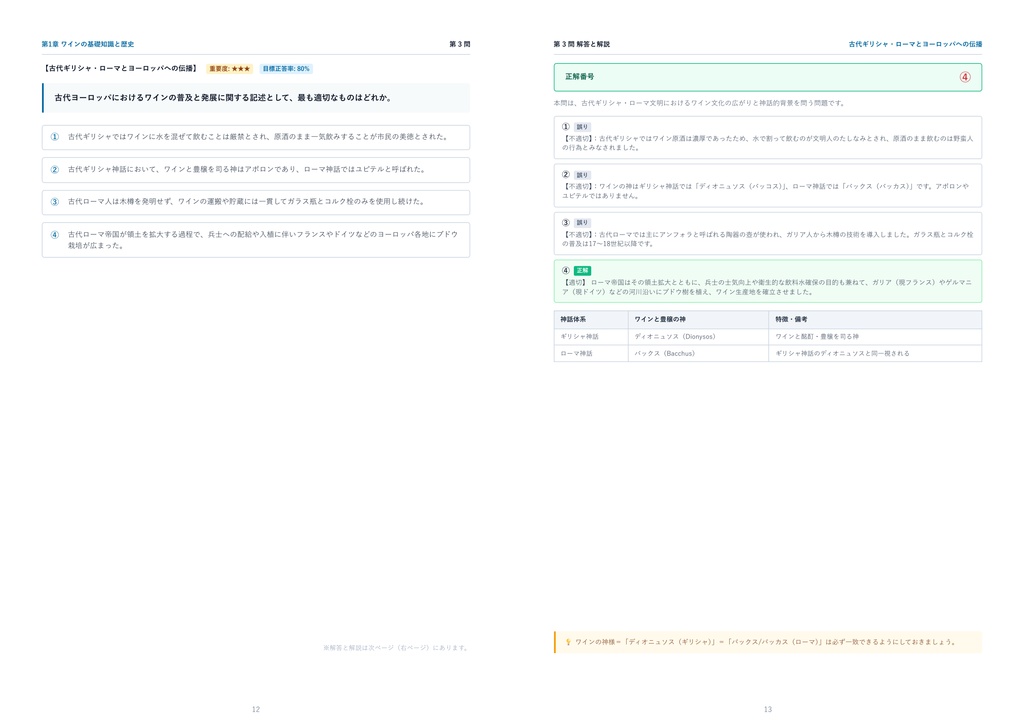
Task: Click explanation ① text about 水で割って飲む
Action: pos(767,143)
